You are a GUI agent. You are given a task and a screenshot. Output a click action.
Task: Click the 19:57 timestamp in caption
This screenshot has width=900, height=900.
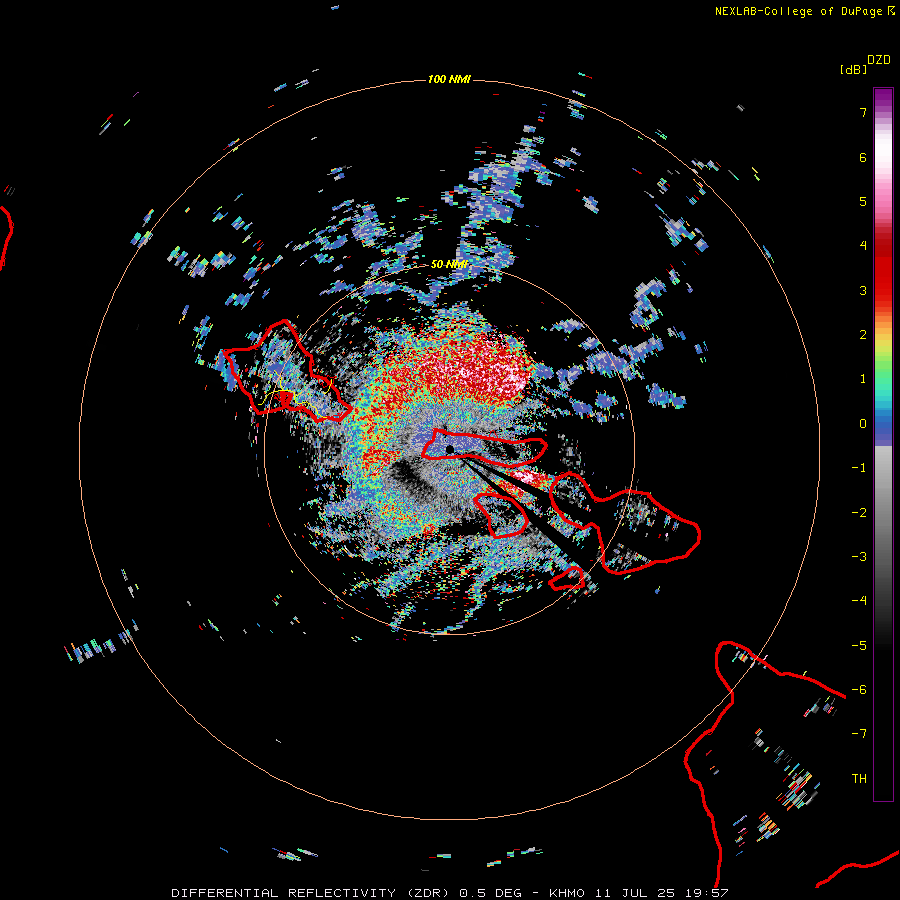coord(706,893)
